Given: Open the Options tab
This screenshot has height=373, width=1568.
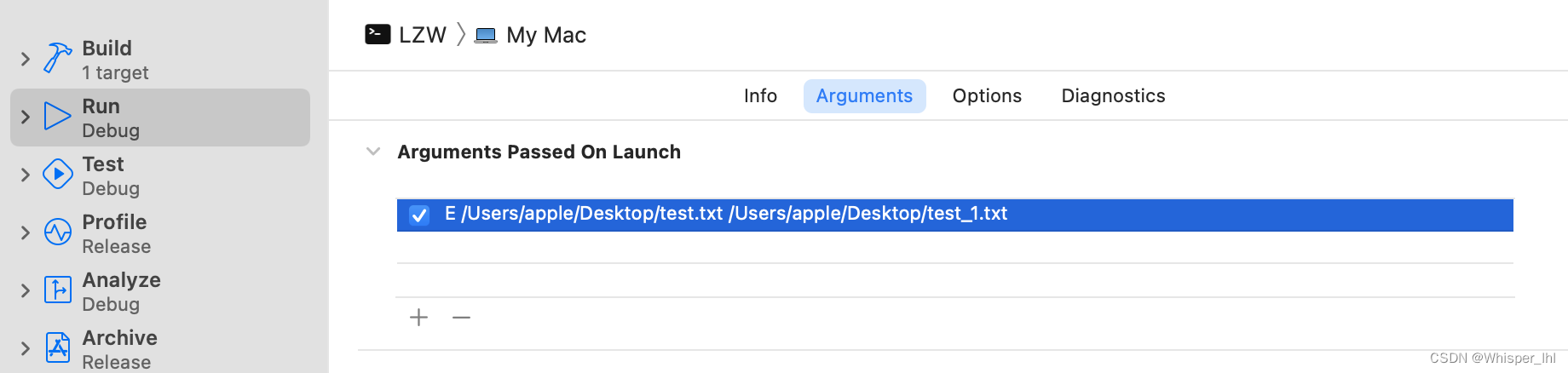Looking at the screenshot, I should 987,95.
